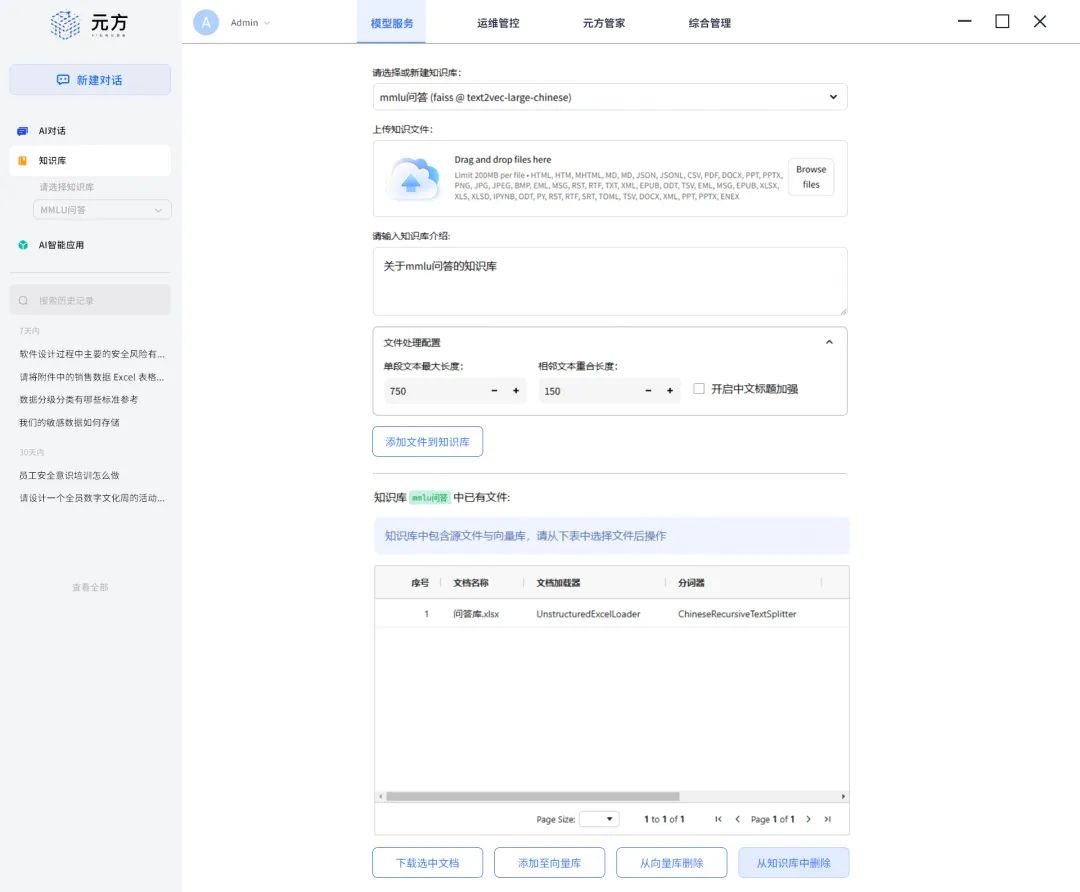Enable the 开启中文标题加强 checkbox
The width and height of the screenshot is (1080, 892).
point(699,389)
